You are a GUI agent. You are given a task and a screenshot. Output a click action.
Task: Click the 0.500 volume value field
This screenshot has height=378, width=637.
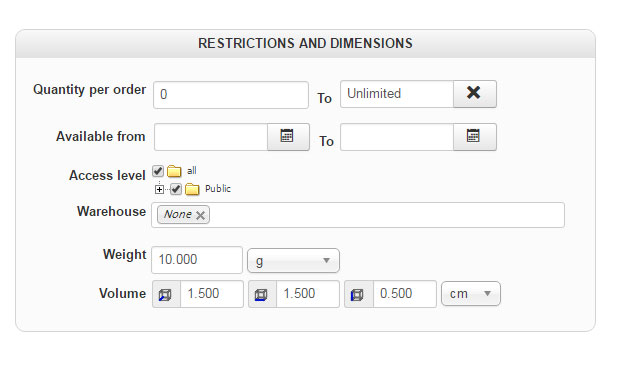point(405,294)
